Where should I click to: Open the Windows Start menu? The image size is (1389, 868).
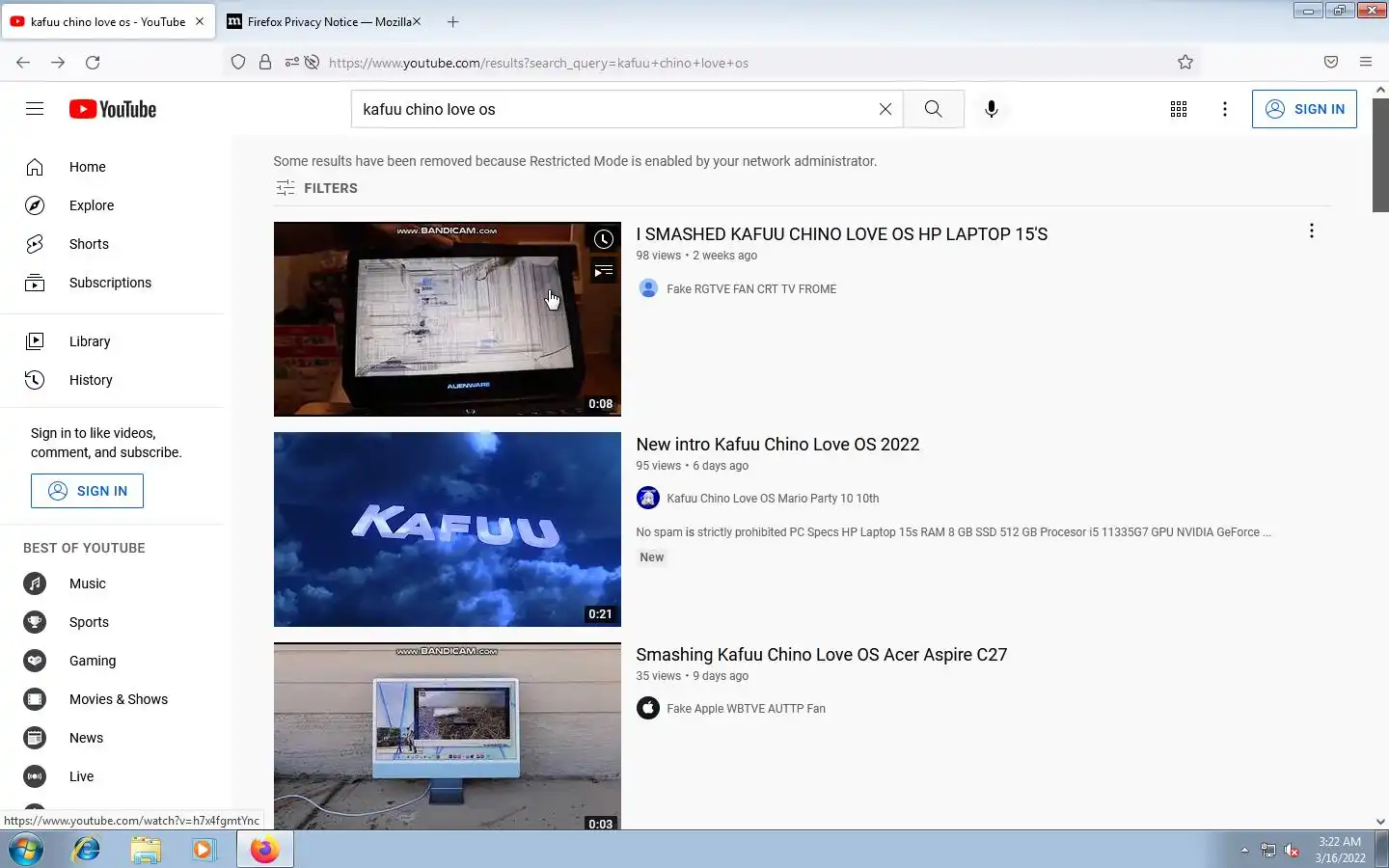click(x=26, y=850)
